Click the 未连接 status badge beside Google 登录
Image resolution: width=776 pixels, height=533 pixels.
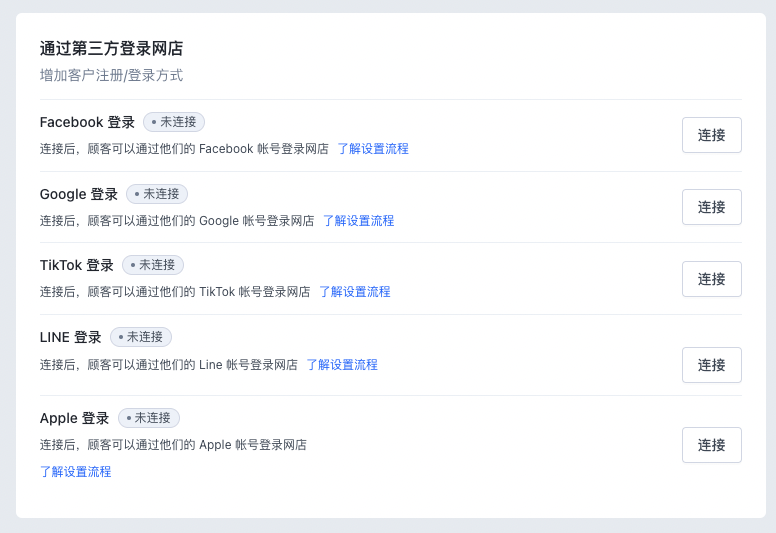[157, 194]
